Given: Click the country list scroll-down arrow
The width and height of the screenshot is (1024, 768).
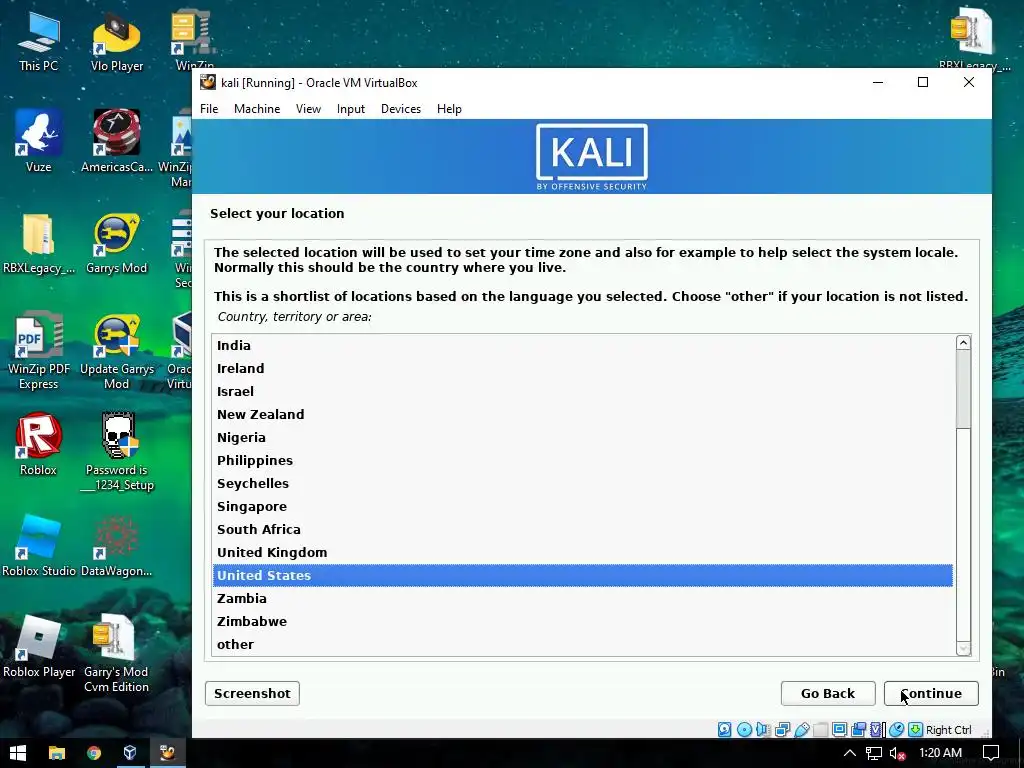Looking at the screenshot, I should click(963, 648).
